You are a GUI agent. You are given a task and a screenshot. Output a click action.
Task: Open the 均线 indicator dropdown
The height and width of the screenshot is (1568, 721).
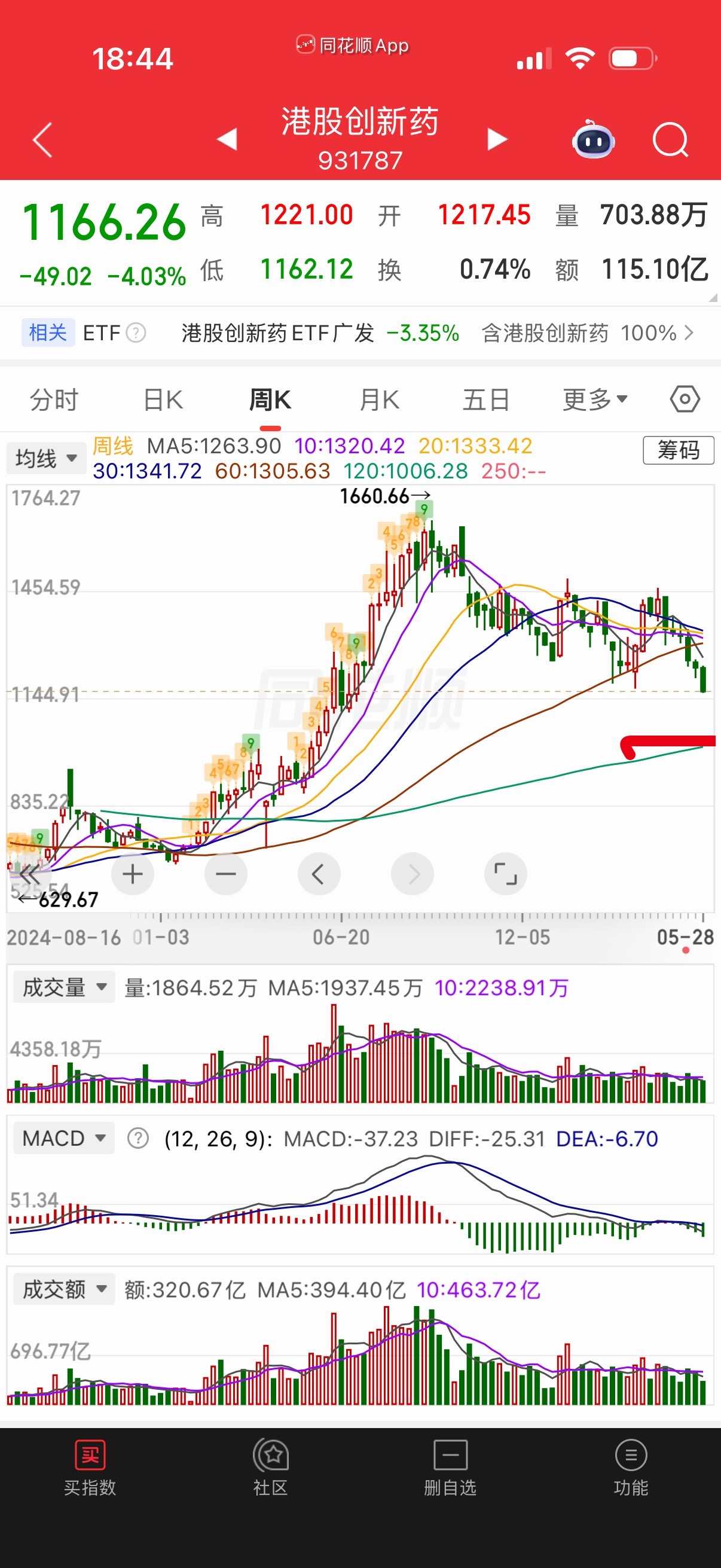[46, 457]
